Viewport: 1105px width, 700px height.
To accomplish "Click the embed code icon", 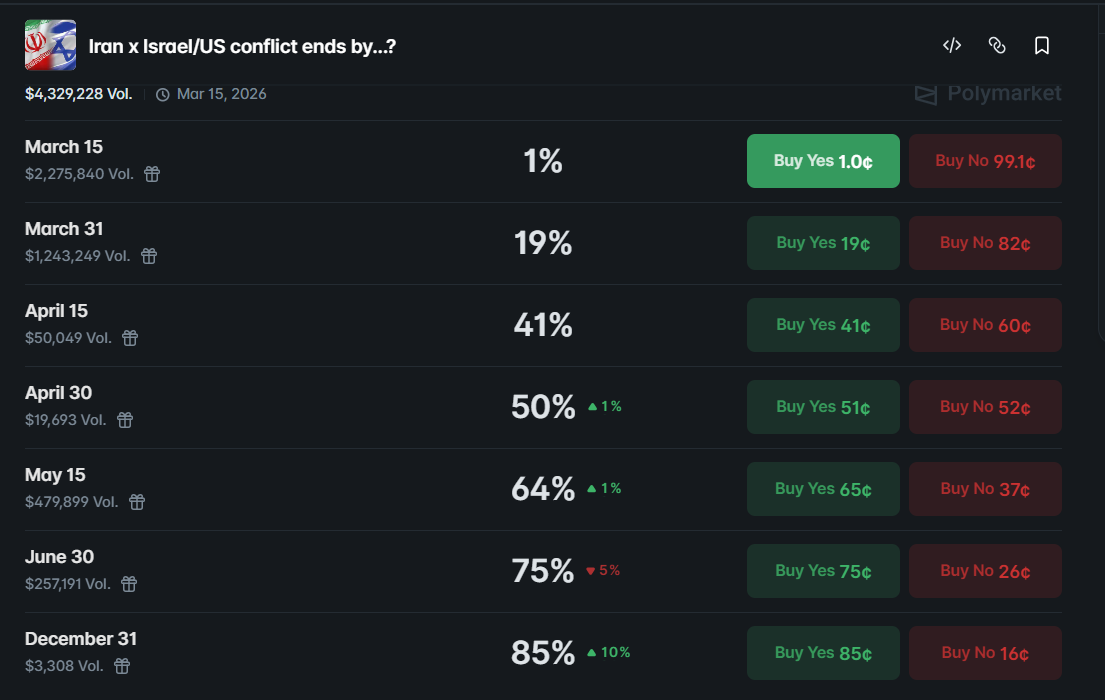I will click(952, 45).
